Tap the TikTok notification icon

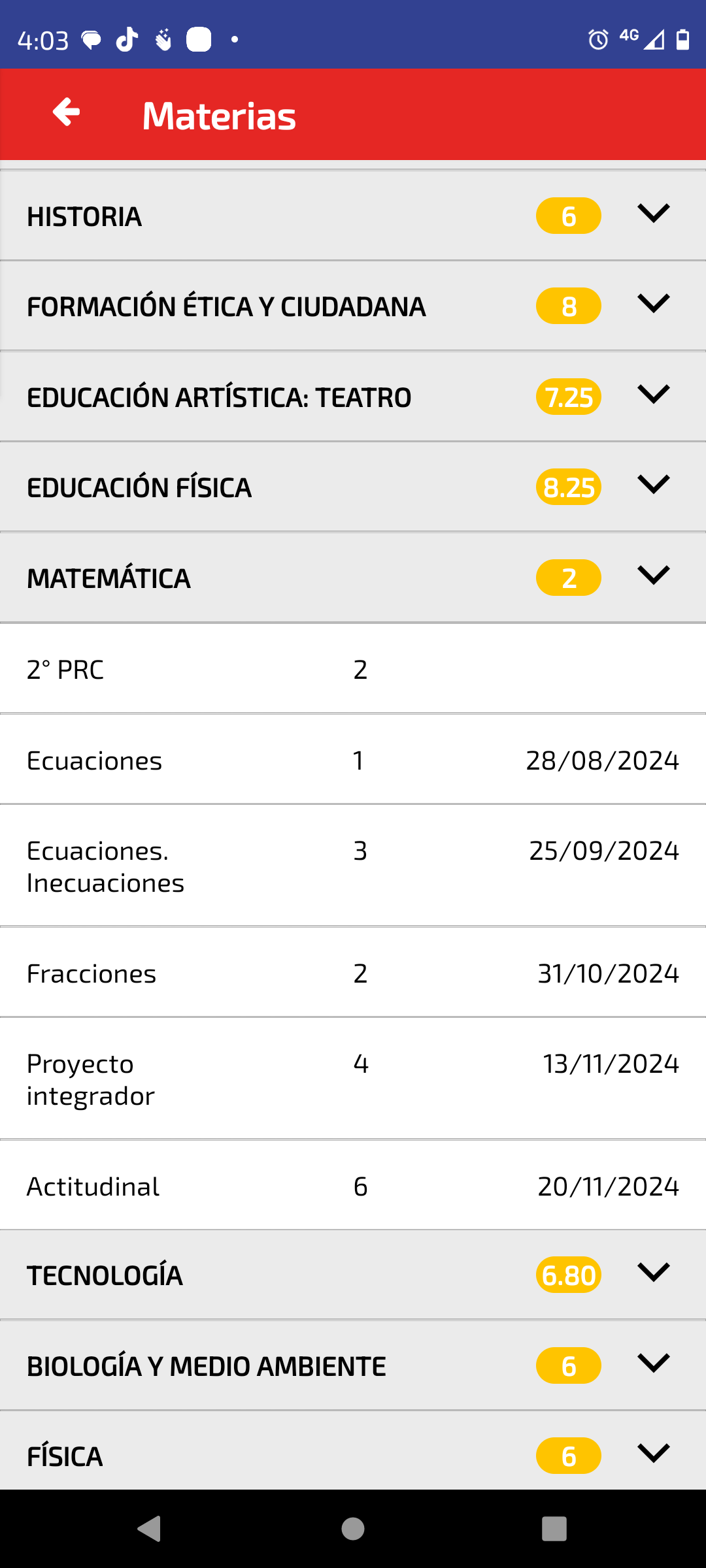[127, 40]
